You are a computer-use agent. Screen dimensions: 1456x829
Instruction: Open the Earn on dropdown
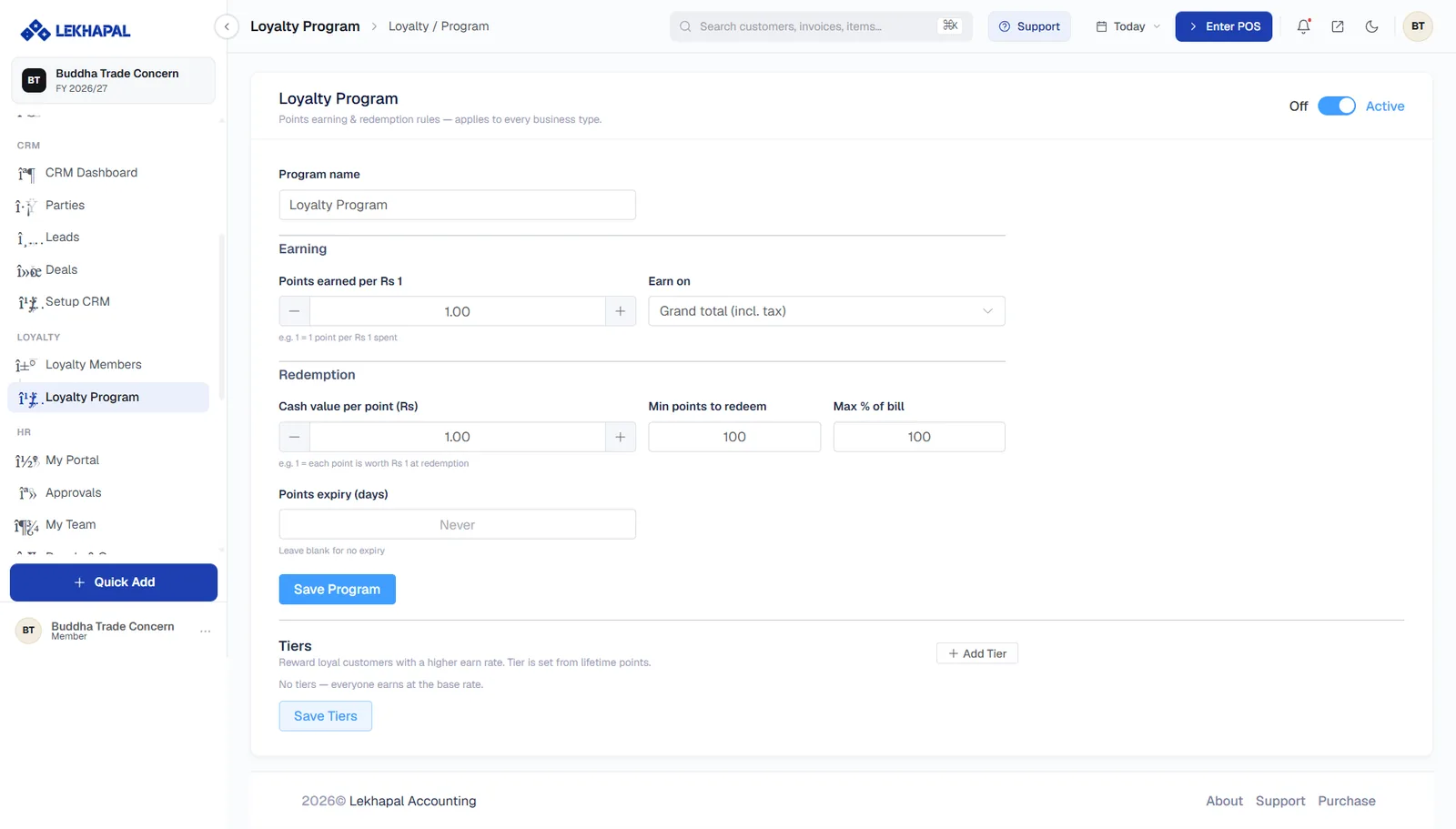coord(826,311)
